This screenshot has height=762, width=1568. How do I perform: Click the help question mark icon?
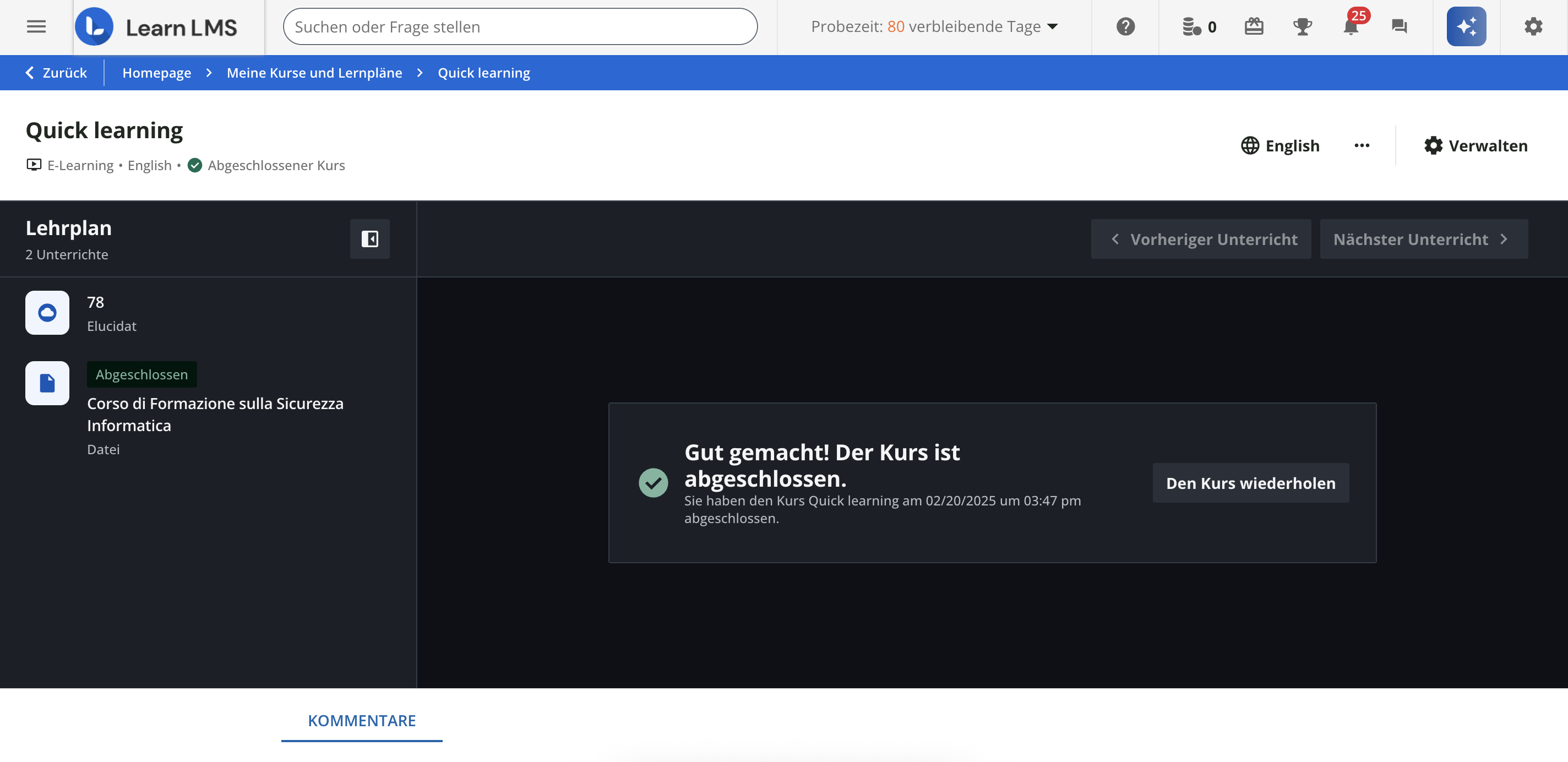click(1125, 27)
